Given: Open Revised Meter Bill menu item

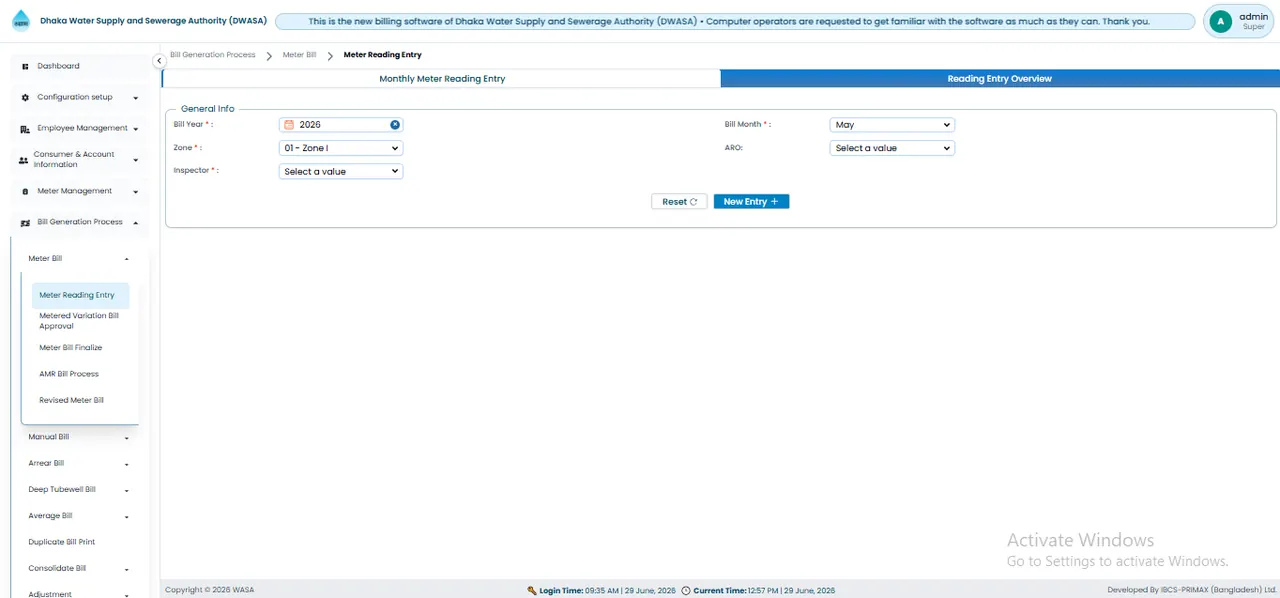Looking at the screenshot, I should 71,400.
